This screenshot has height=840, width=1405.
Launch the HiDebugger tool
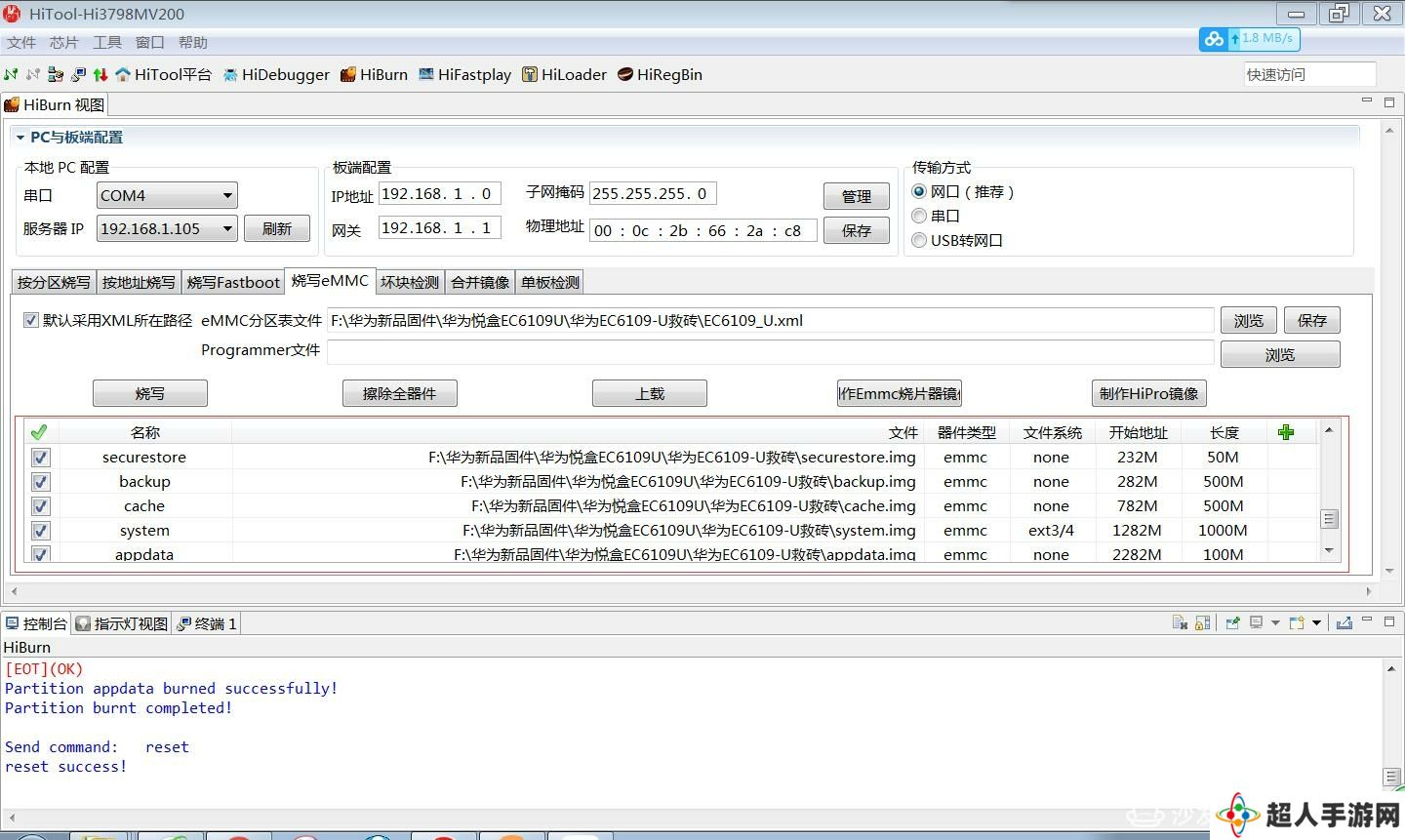point(276,74)
